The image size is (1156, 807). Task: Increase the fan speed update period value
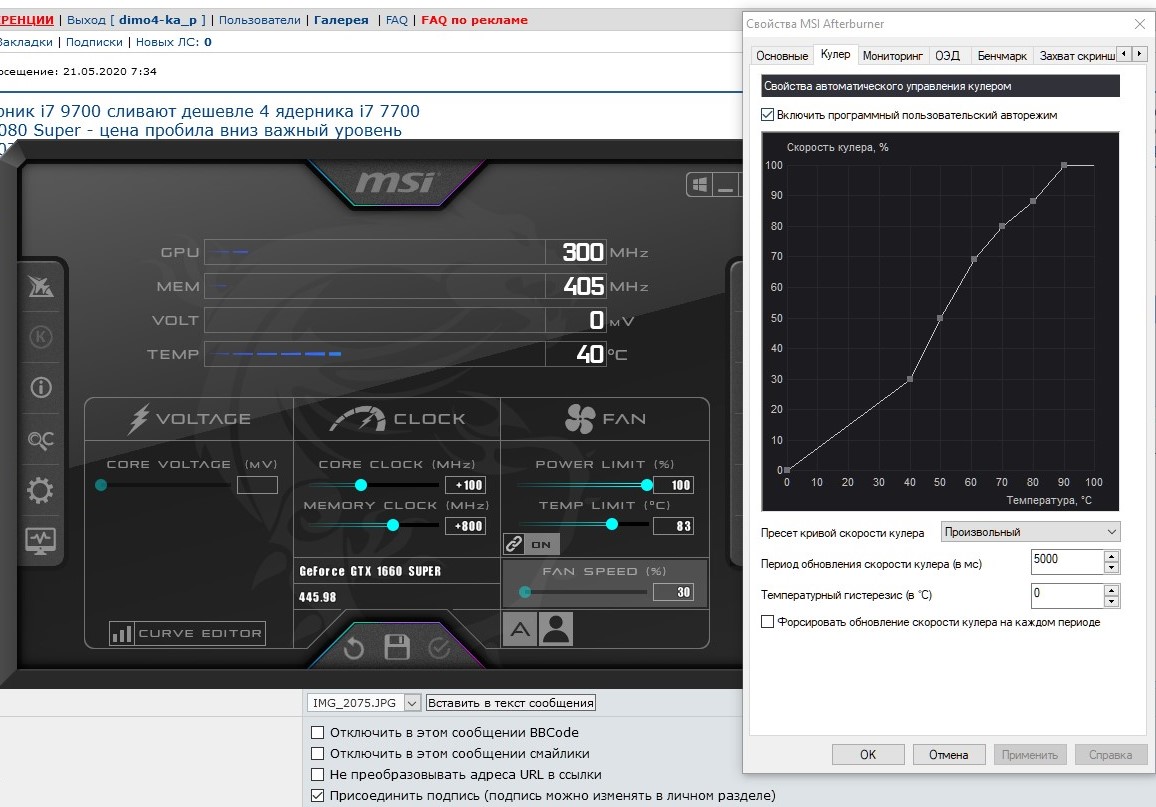pos(1112,556)
